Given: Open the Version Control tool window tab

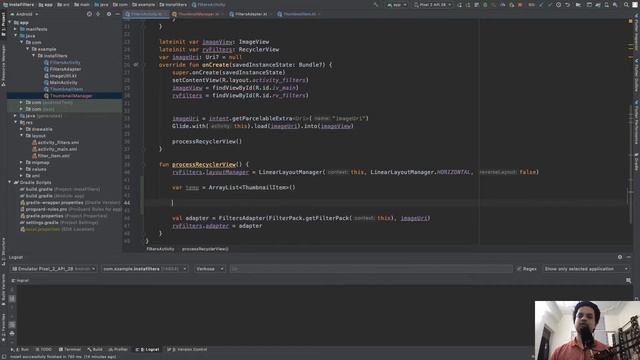Looking at the screenshot, I should point(187,350).
